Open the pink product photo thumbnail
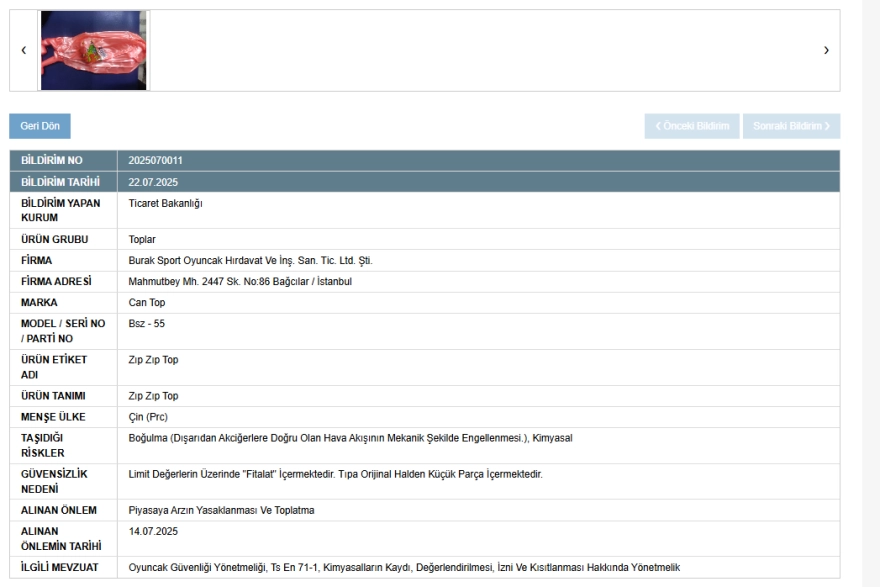880x587 pixels. click(93, 51)
